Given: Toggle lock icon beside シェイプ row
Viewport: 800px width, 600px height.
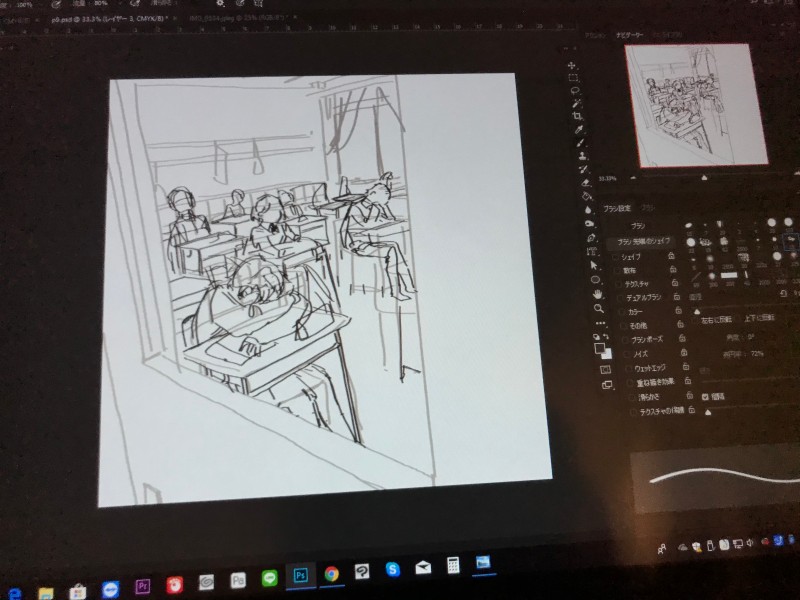Looking at the screenshot, I should pyautogui.click(x=671, y=255).
